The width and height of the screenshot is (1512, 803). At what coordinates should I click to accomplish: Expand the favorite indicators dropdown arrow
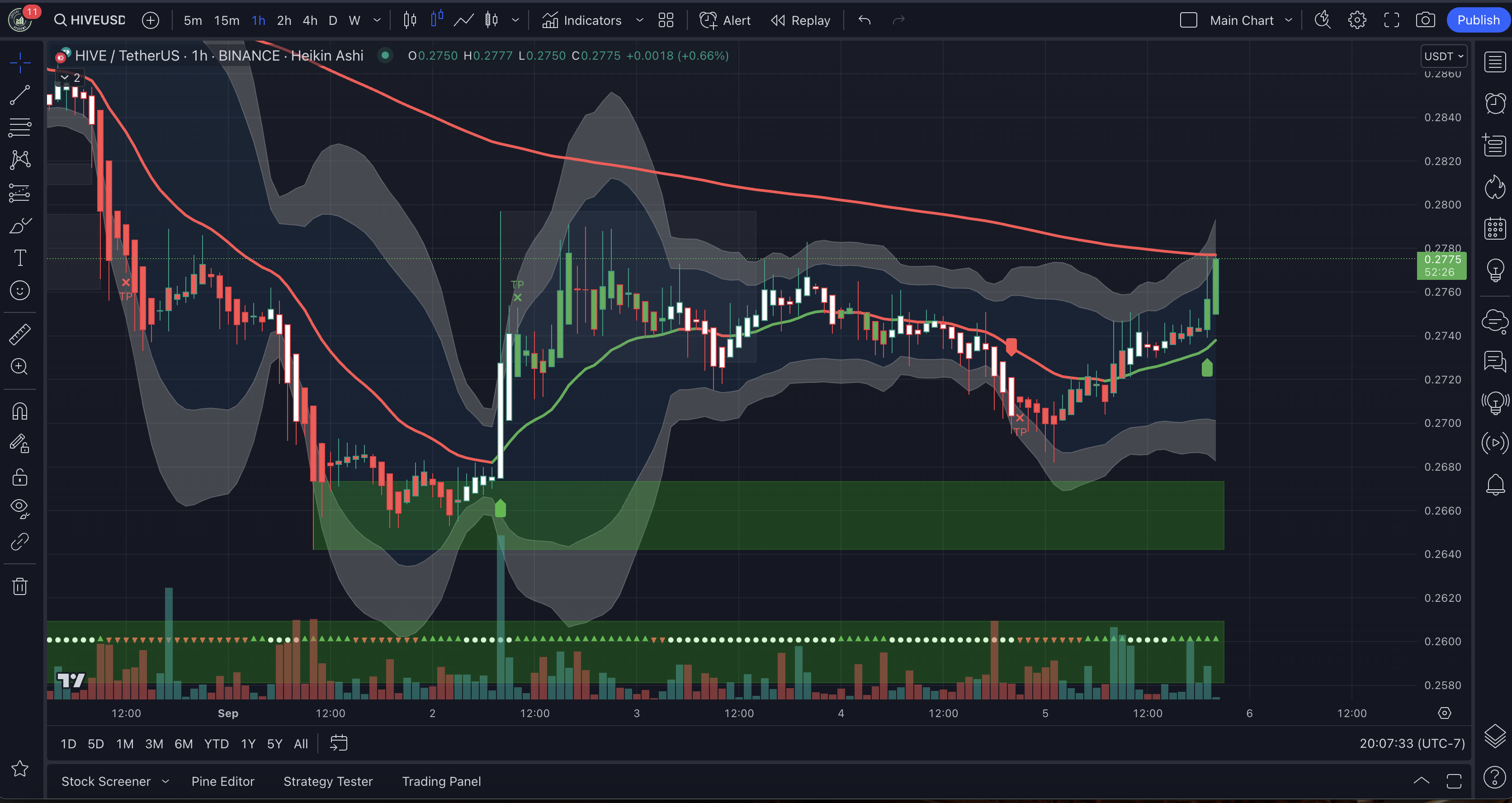(640, 20)
